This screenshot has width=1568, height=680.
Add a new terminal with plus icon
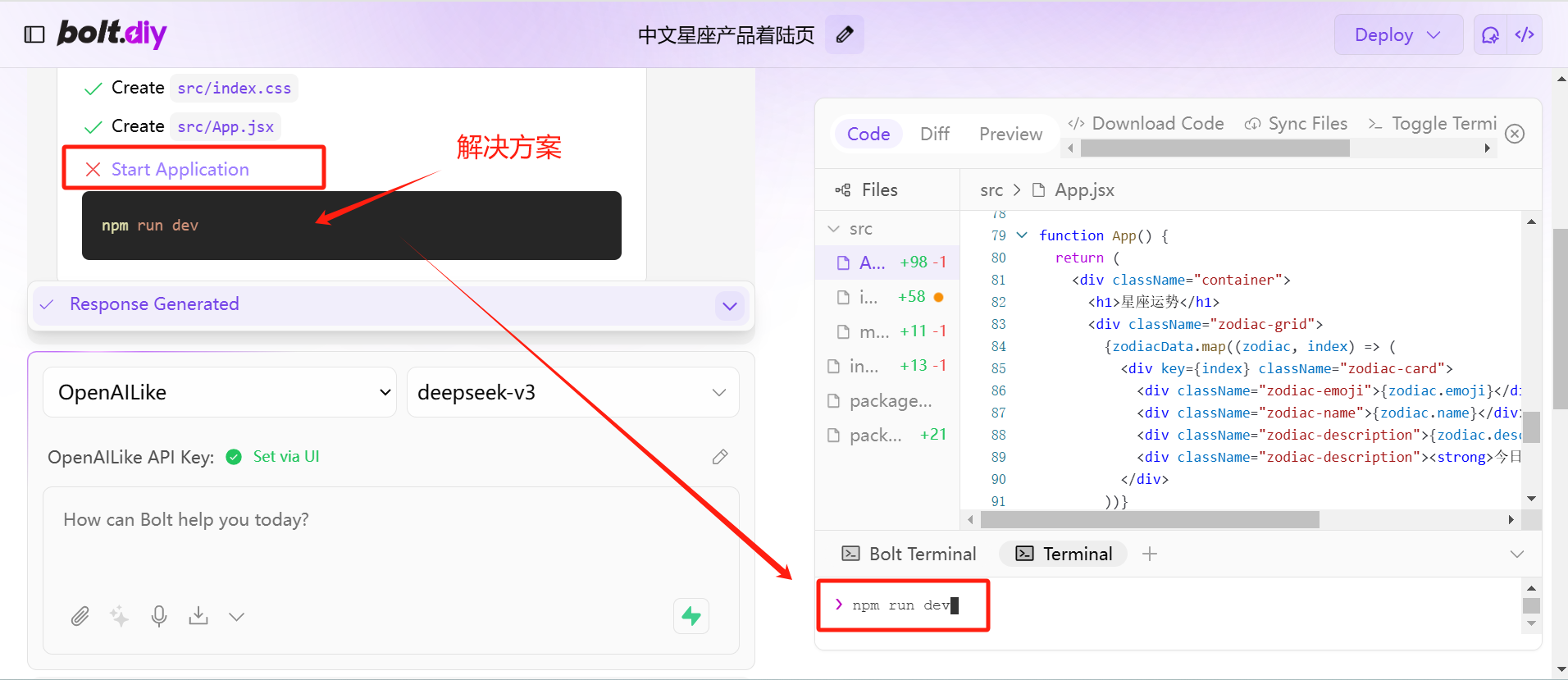pyautogui.click(x=1150, y=554)
